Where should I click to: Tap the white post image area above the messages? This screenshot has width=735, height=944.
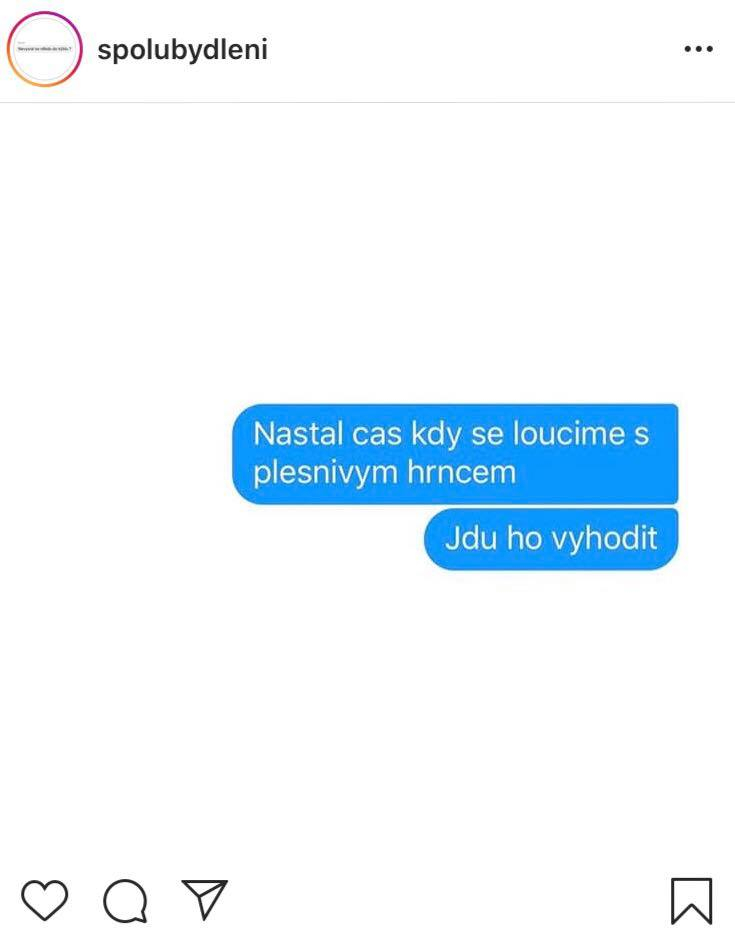click(367, 253)
